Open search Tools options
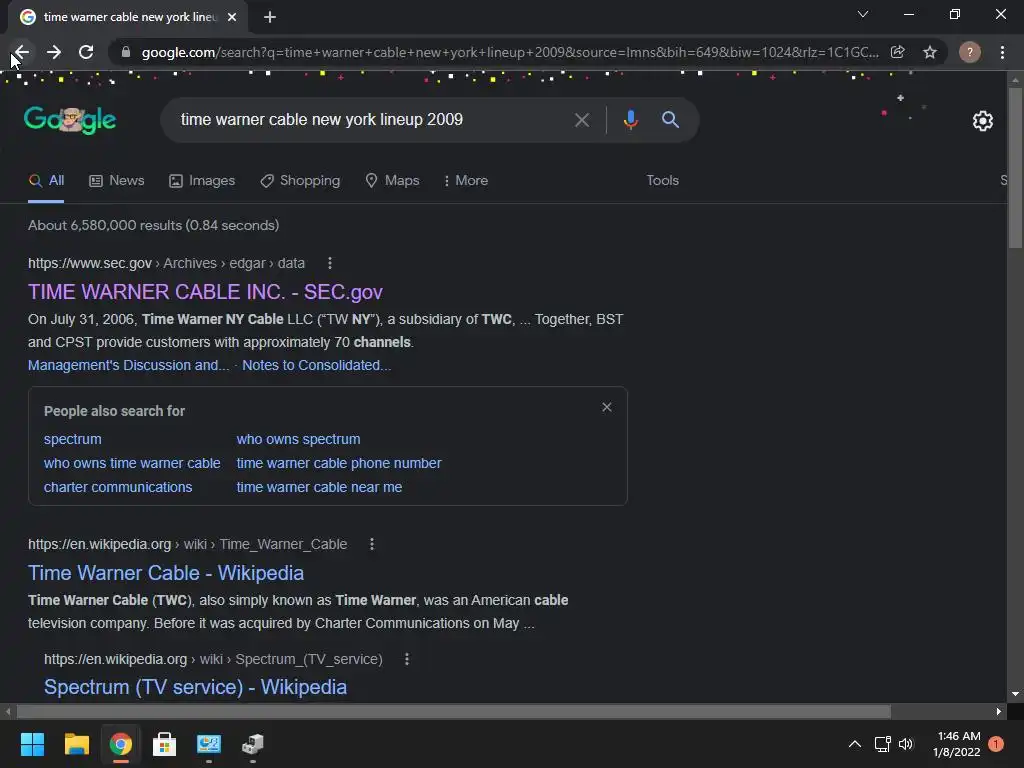Screen dimensions: 1024x768 click(662, 181)
